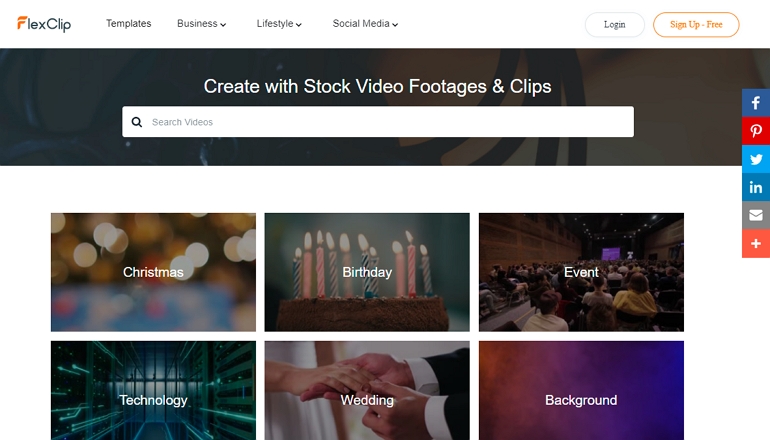Viewport: 770px width, 440px height.
Task: Open the Christmas video category
Action: pos(153,272)
